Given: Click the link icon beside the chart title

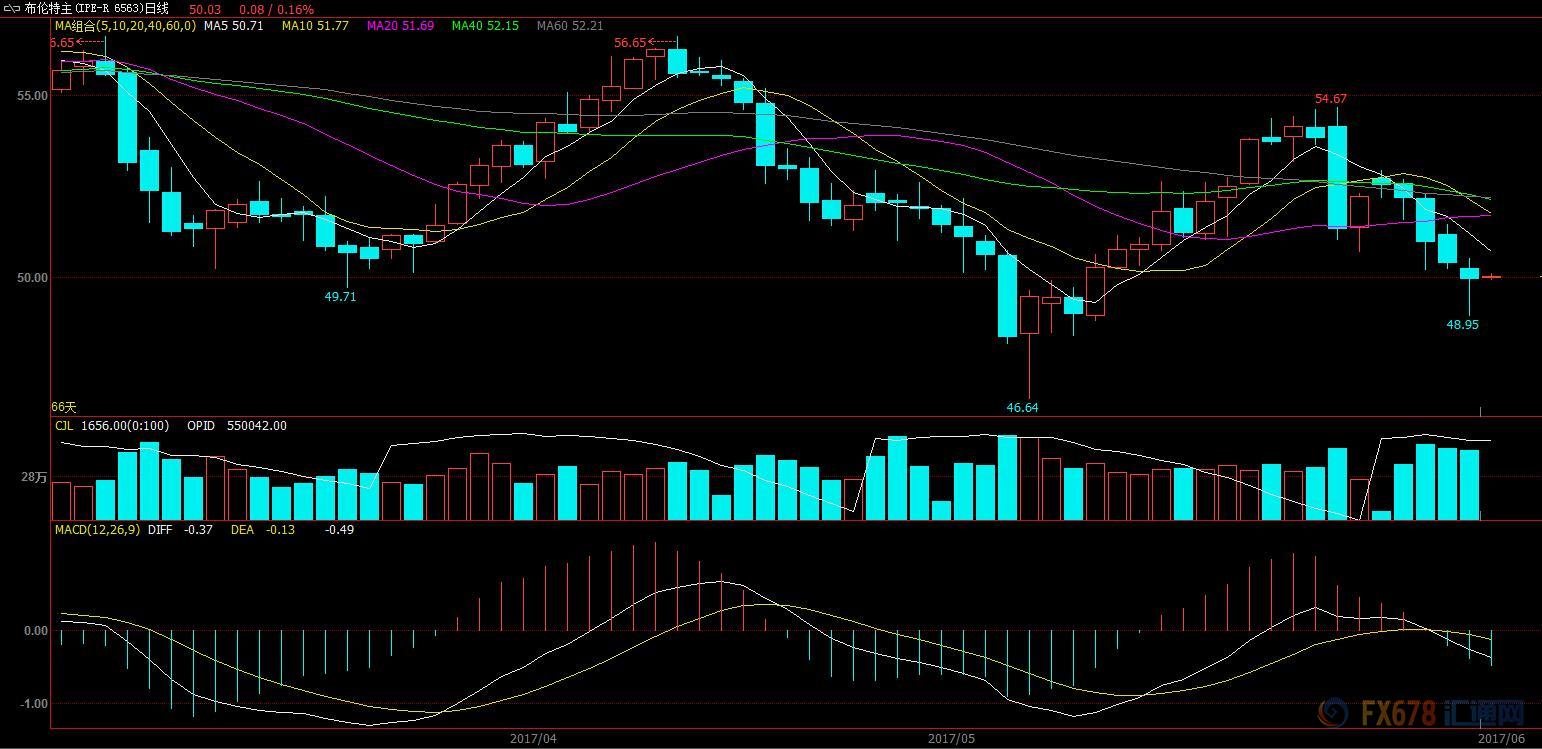Looking at the screenshot, I should coord(12,9).
